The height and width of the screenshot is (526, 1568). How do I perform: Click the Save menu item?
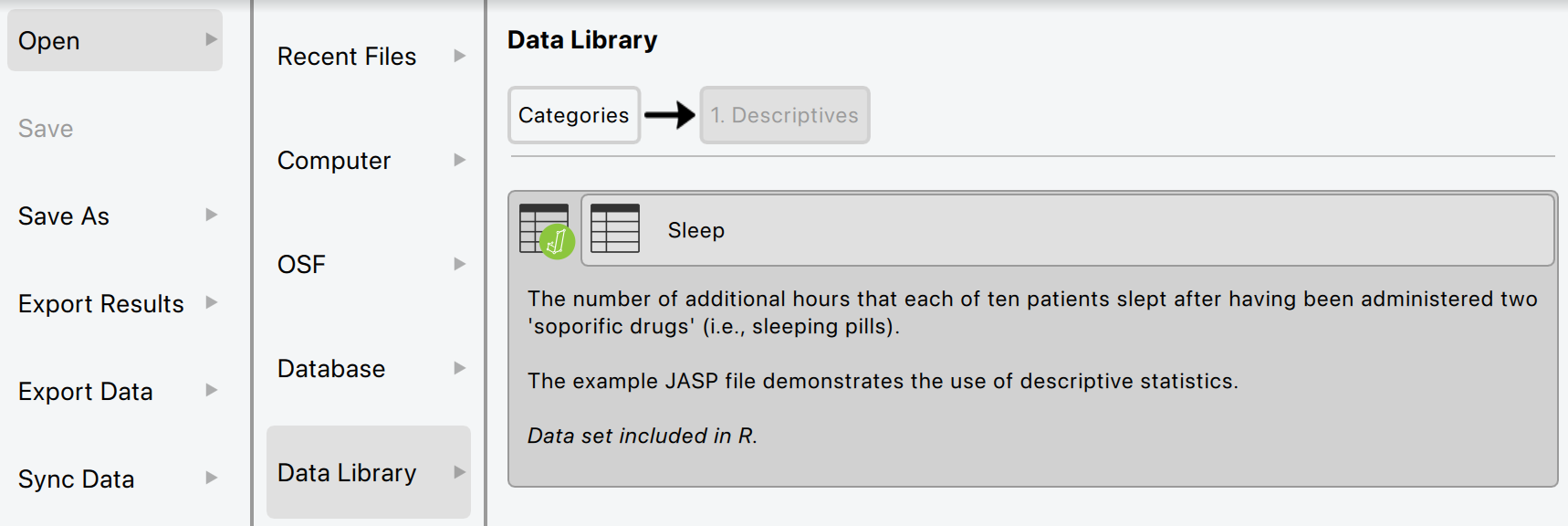tap(46, 129)
